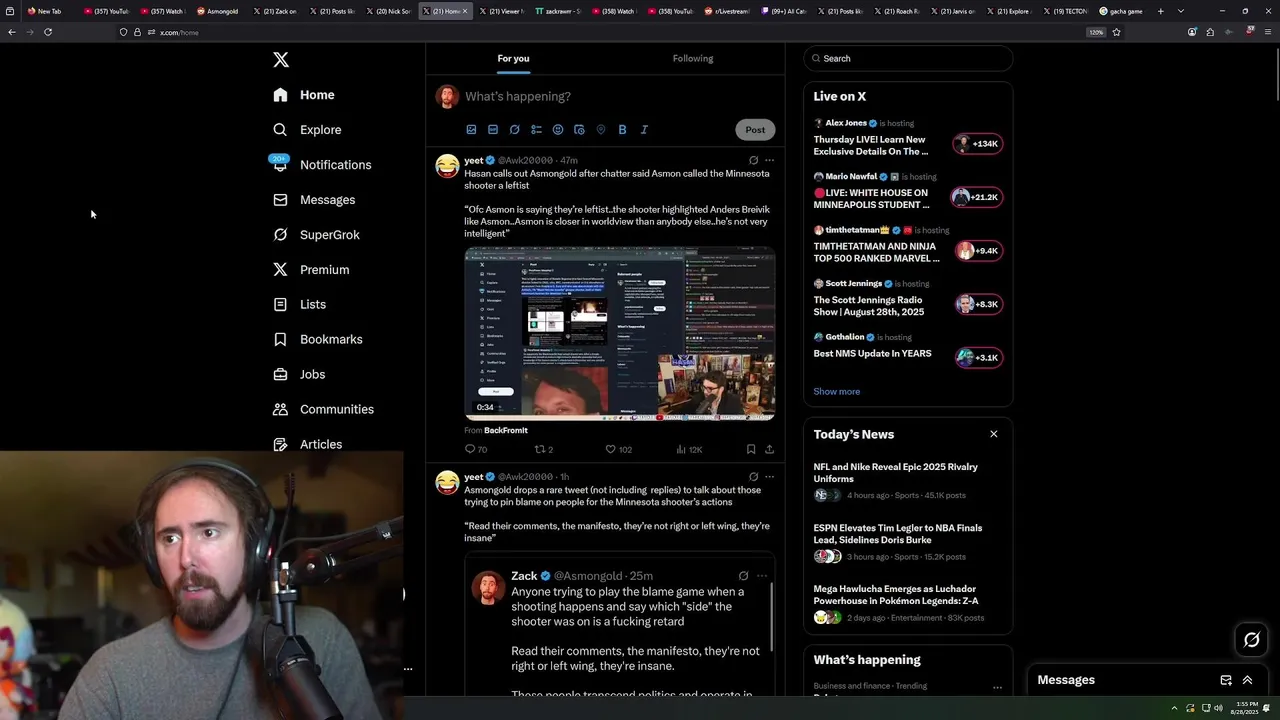Image resolution: width=1280 pixels, height=720 pixels.
Task: Switch to the Following tab
Action: pyautogui.click(x=693, y=58)
